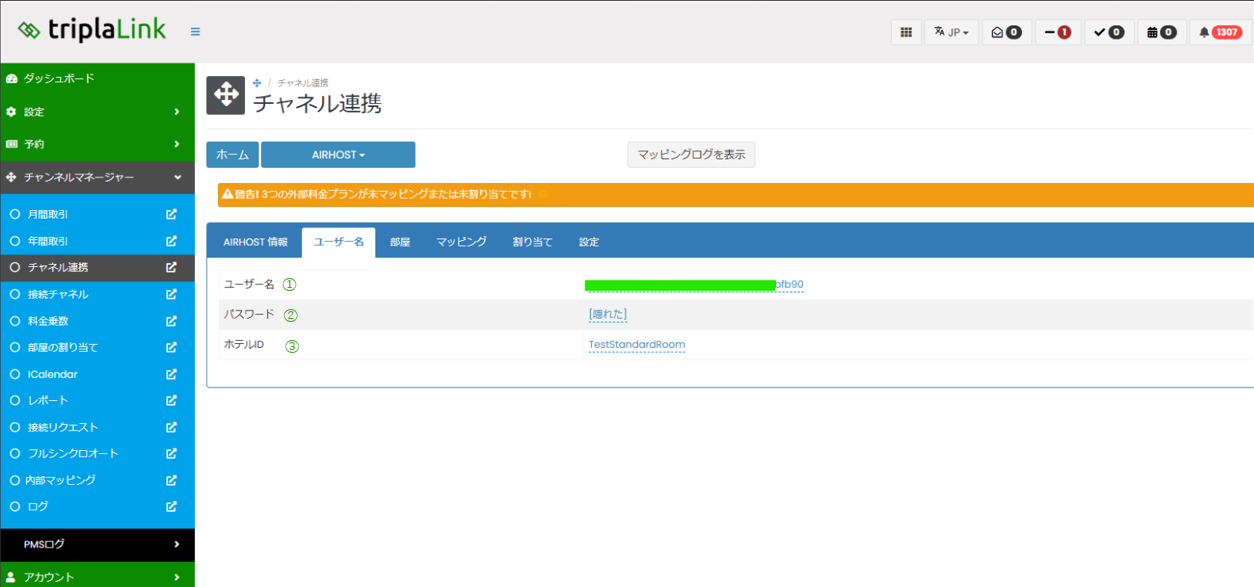Switch to the AIRHOST 情報 tab
The image size is (1254, 587).
tap(255, 242)
